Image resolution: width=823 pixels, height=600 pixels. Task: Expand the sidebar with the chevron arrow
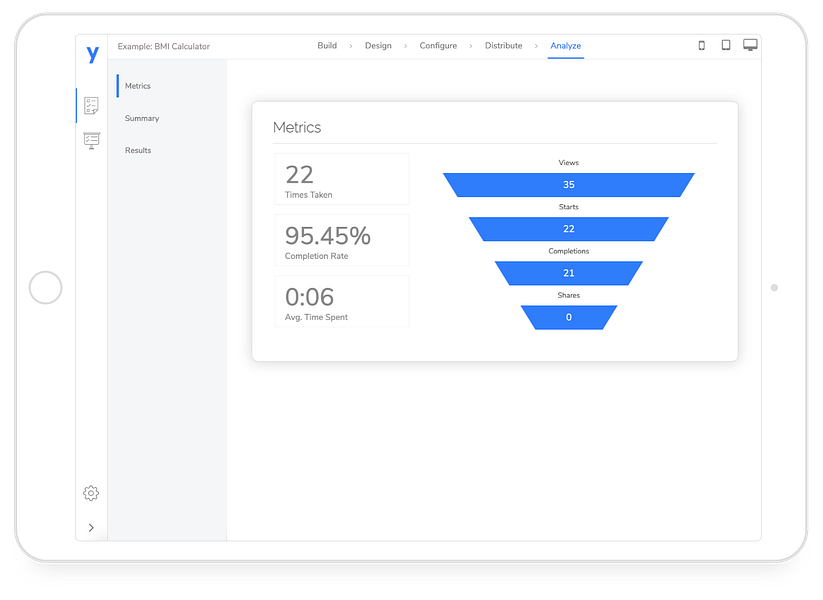coord(91,528)
